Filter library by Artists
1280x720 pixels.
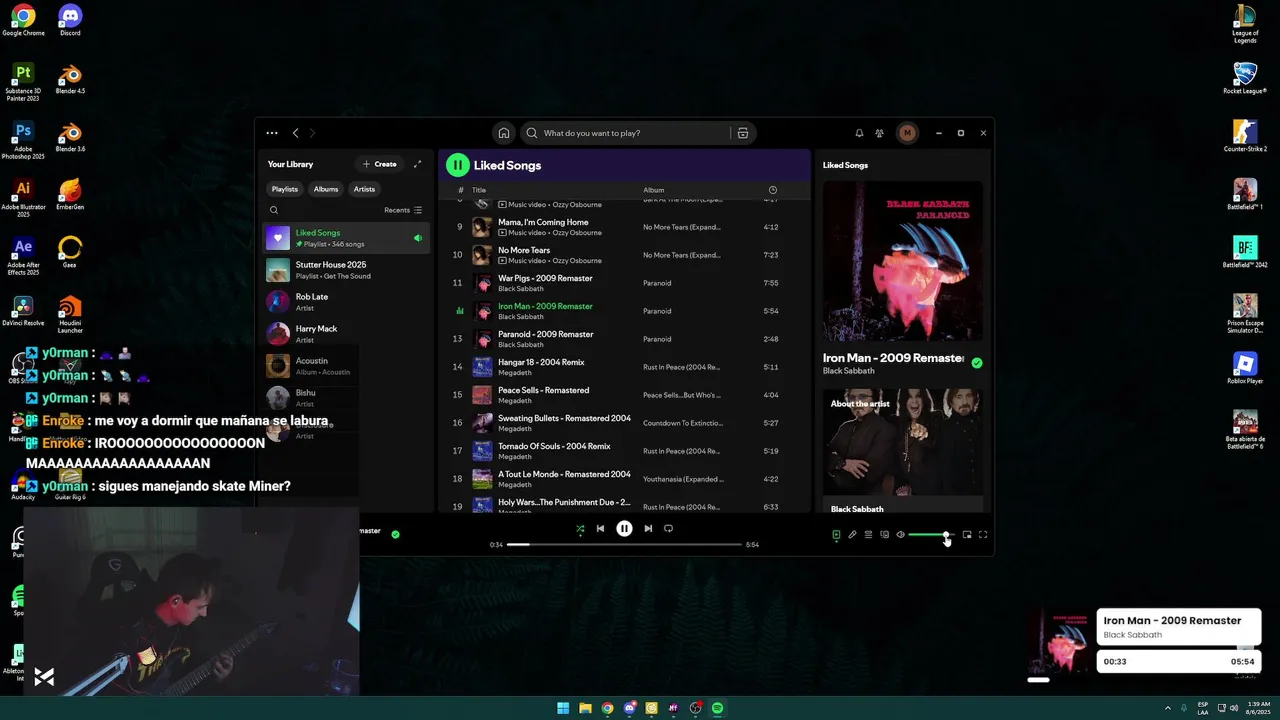pos(364,189)
